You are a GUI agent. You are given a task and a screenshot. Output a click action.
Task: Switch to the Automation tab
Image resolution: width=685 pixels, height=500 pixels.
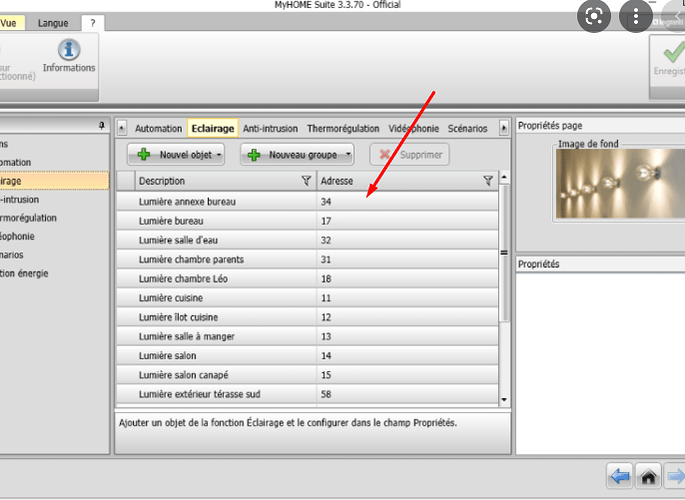coord(158,128)
